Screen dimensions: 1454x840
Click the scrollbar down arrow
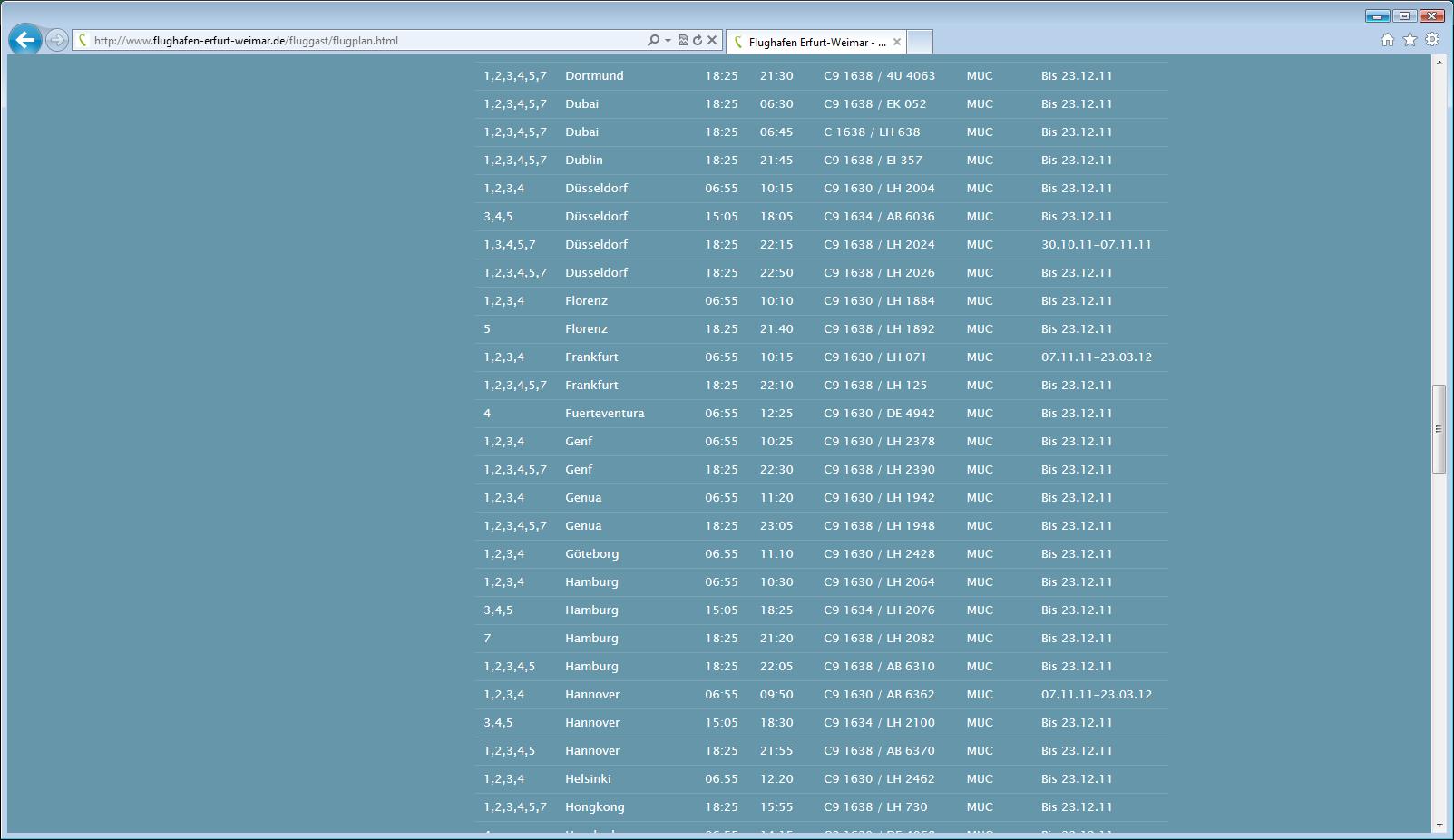[1439, 825]
